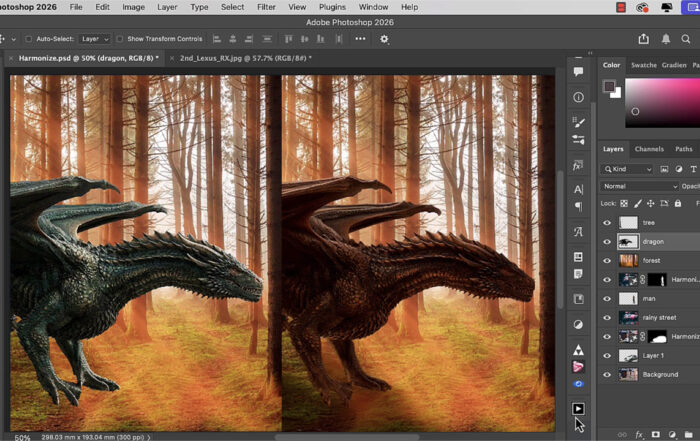Open the gear settings icon in options bar
Screen dimensions: 700x441
384,39
